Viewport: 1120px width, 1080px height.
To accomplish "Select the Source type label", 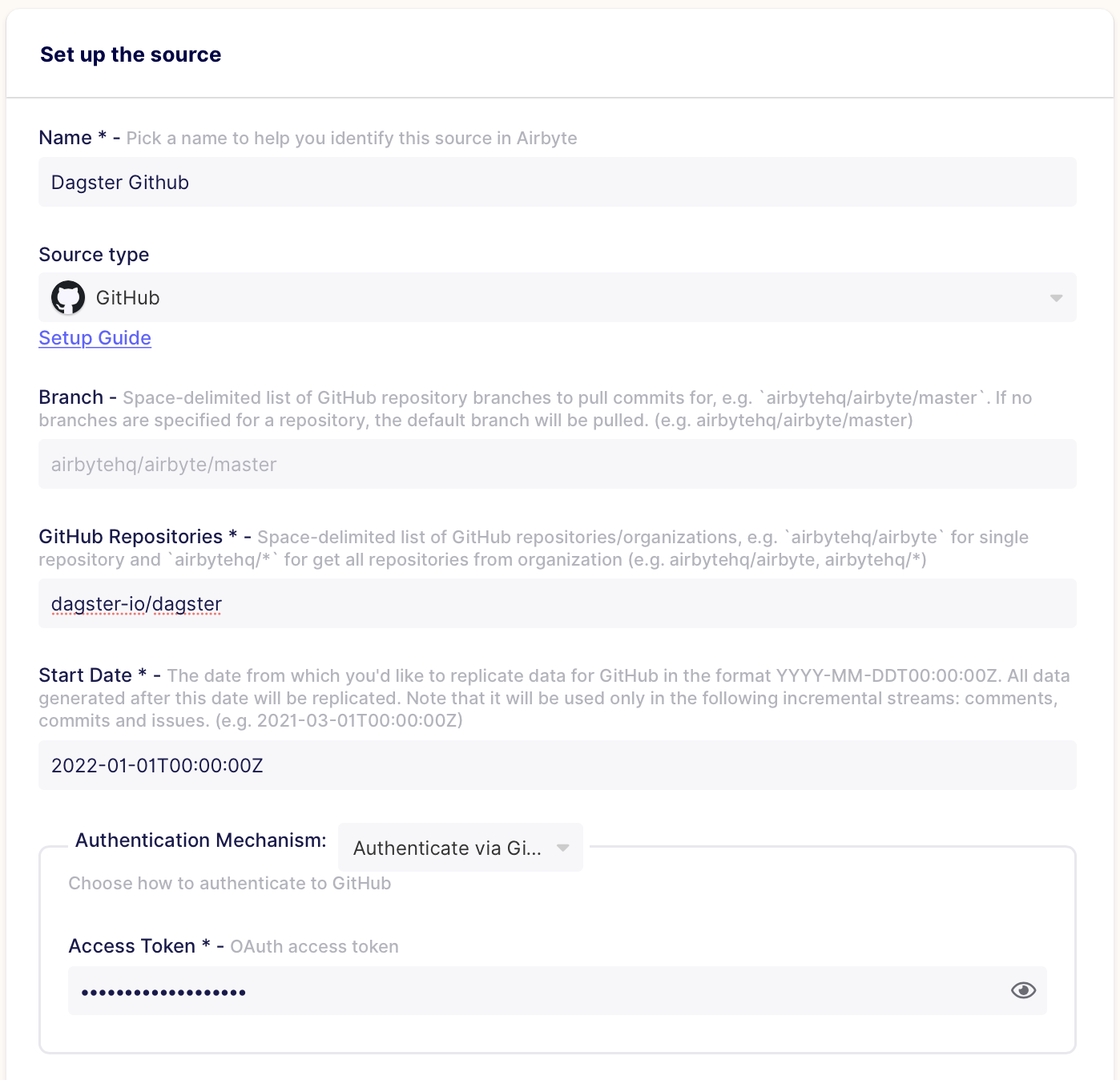I will tap(94, 255).
